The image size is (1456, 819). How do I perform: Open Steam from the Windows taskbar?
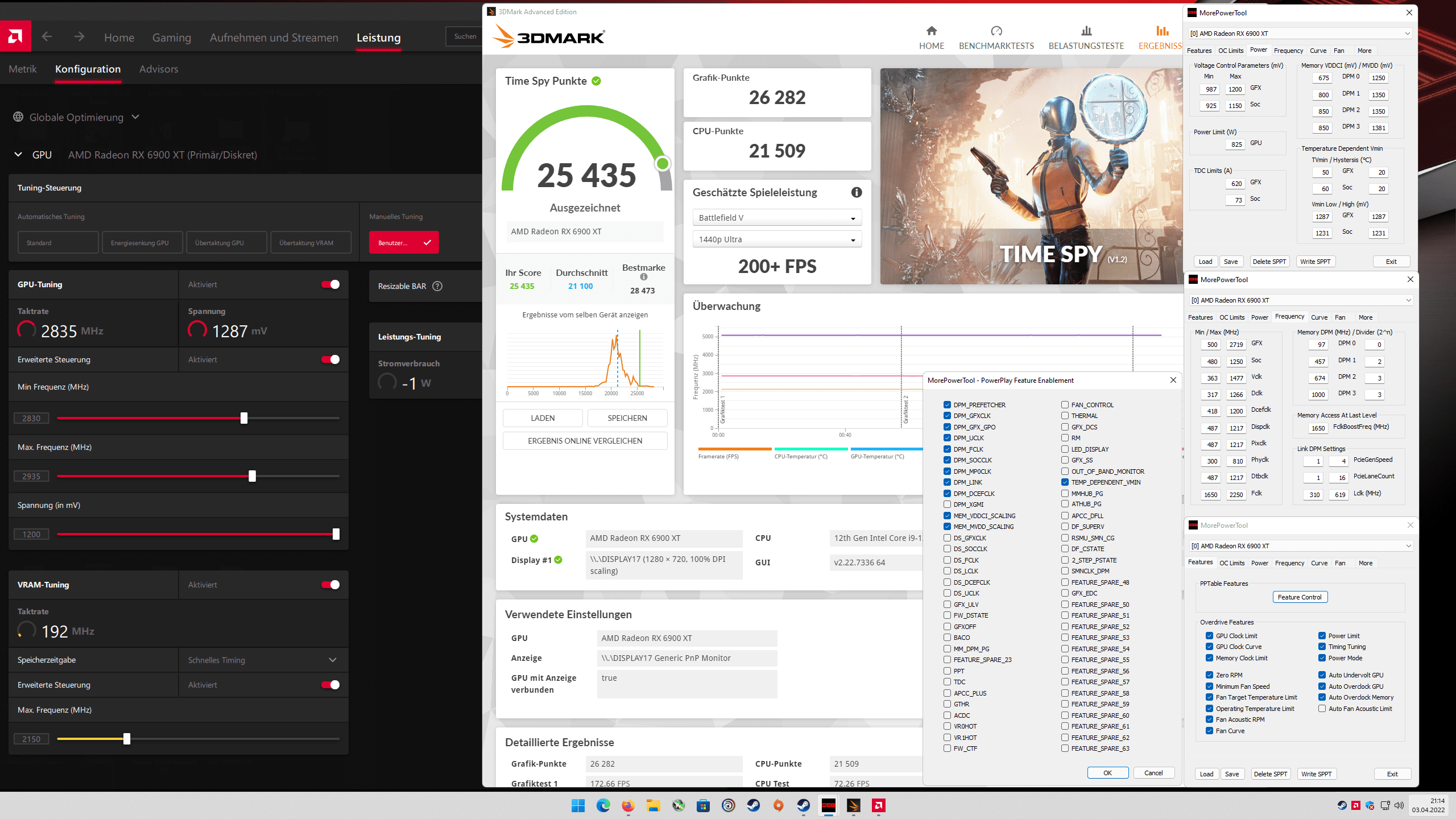753,805
